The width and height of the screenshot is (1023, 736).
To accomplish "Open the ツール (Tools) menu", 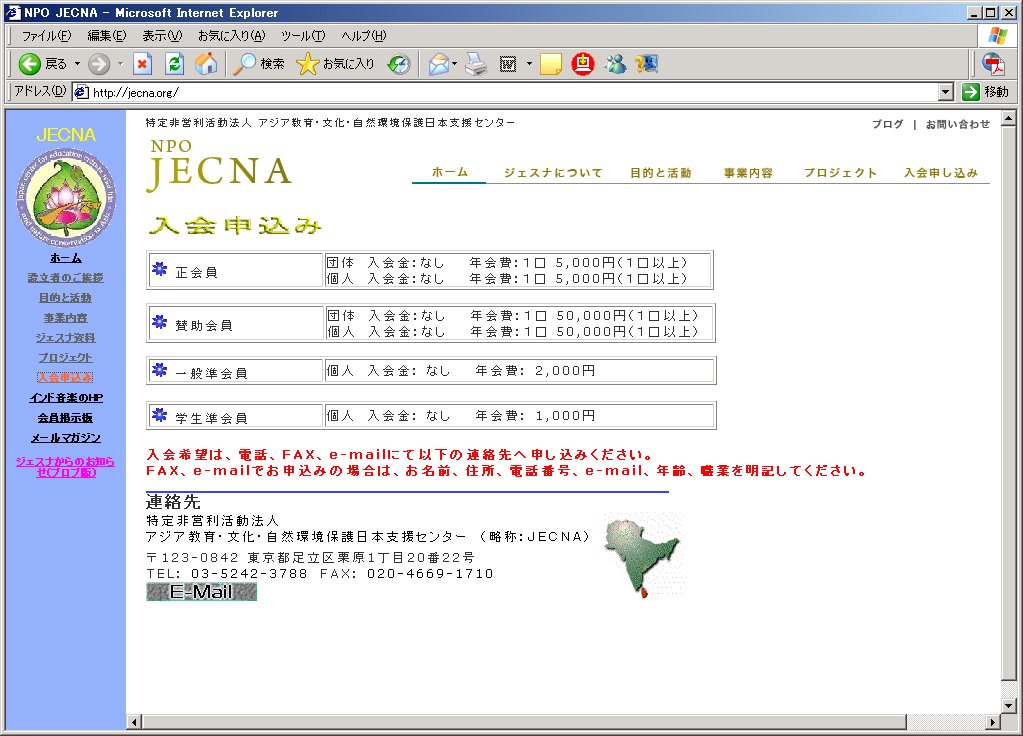I will coord(303,36).
